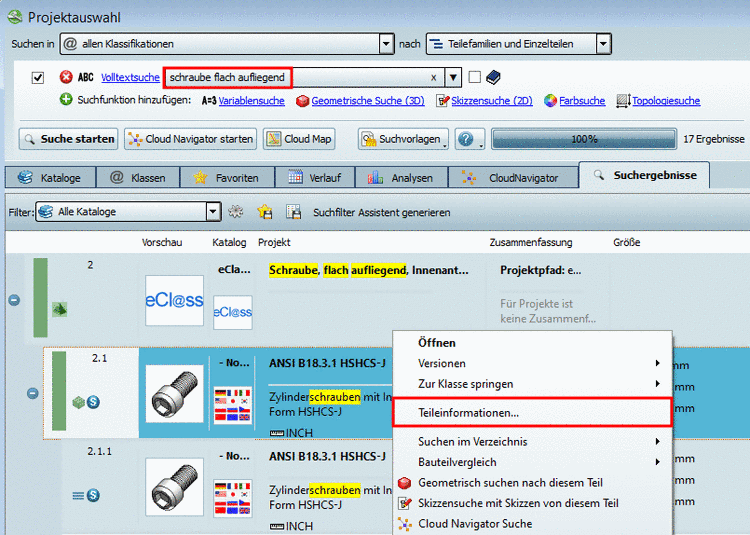Click the screw preview thumbnail in row 2.1
Screen dimensions: 750x535
175,393
